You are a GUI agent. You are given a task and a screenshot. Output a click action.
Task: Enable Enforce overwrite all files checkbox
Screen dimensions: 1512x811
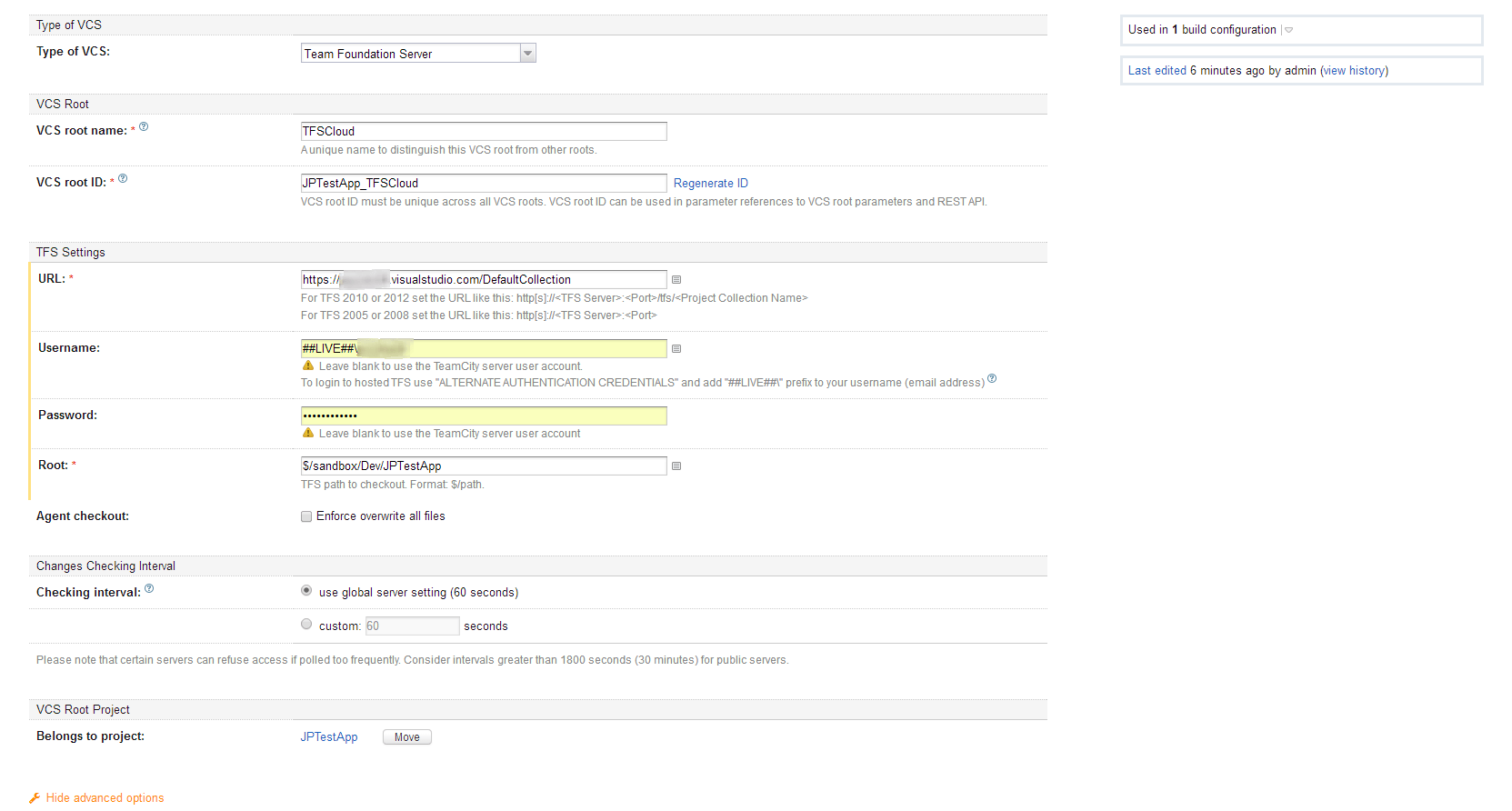[306, 516]
